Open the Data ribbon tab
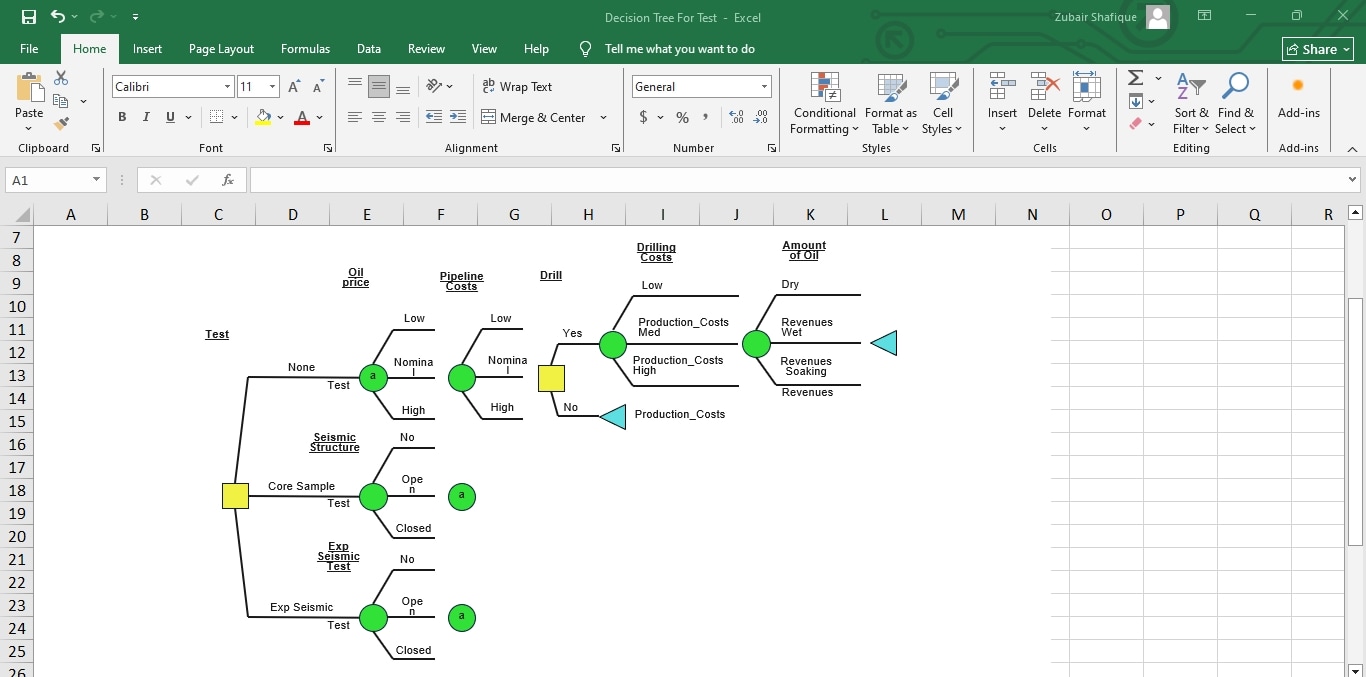The width and height of the screenshot is (1366, 677). (x=368, y=48)
